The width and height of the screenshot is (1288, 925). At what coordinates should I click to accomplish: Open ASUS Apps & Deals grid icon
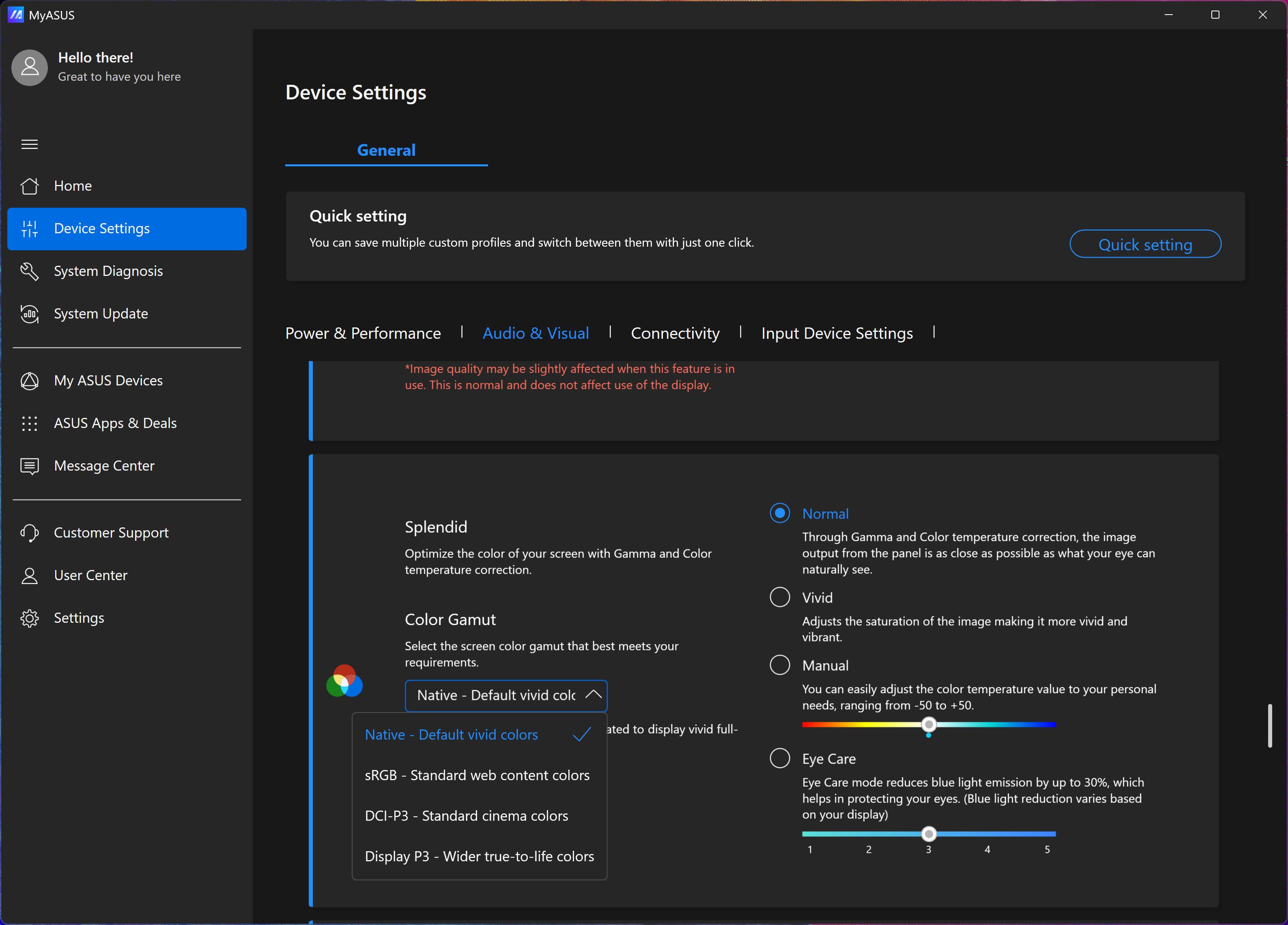[30, 423]
